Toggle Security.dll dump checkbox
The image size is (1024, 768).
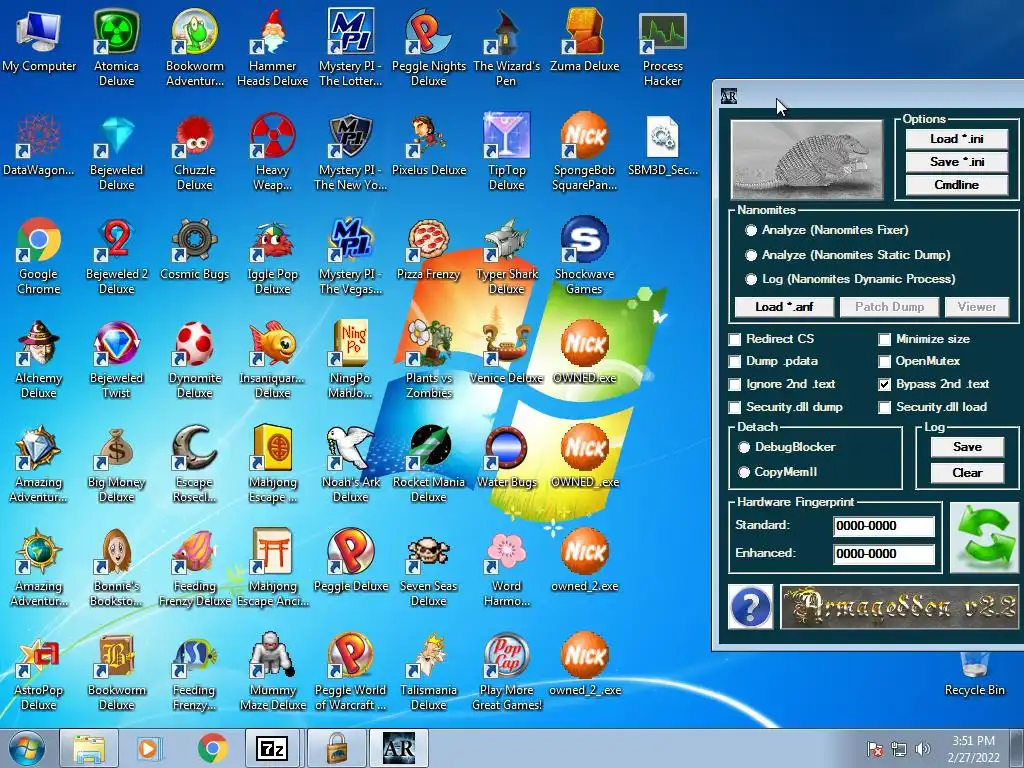735,408
